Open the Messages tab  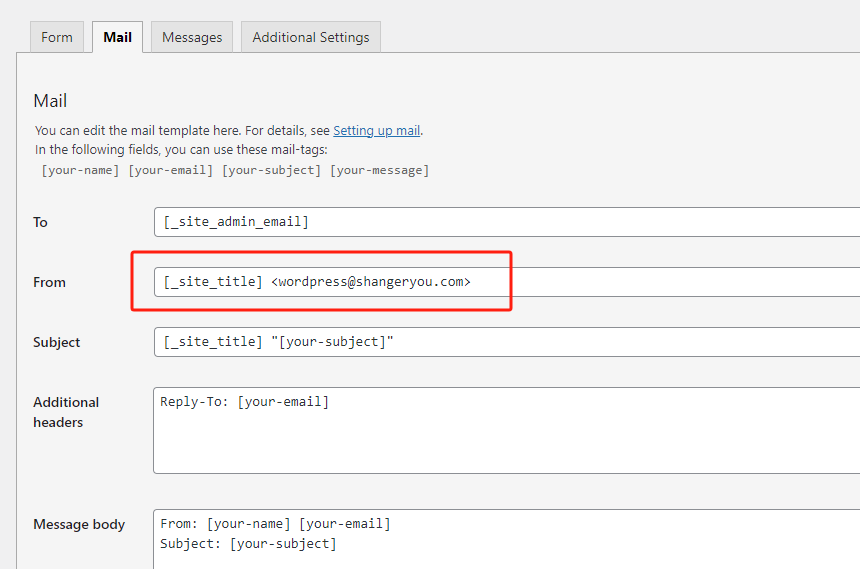(x=192, y=37)
